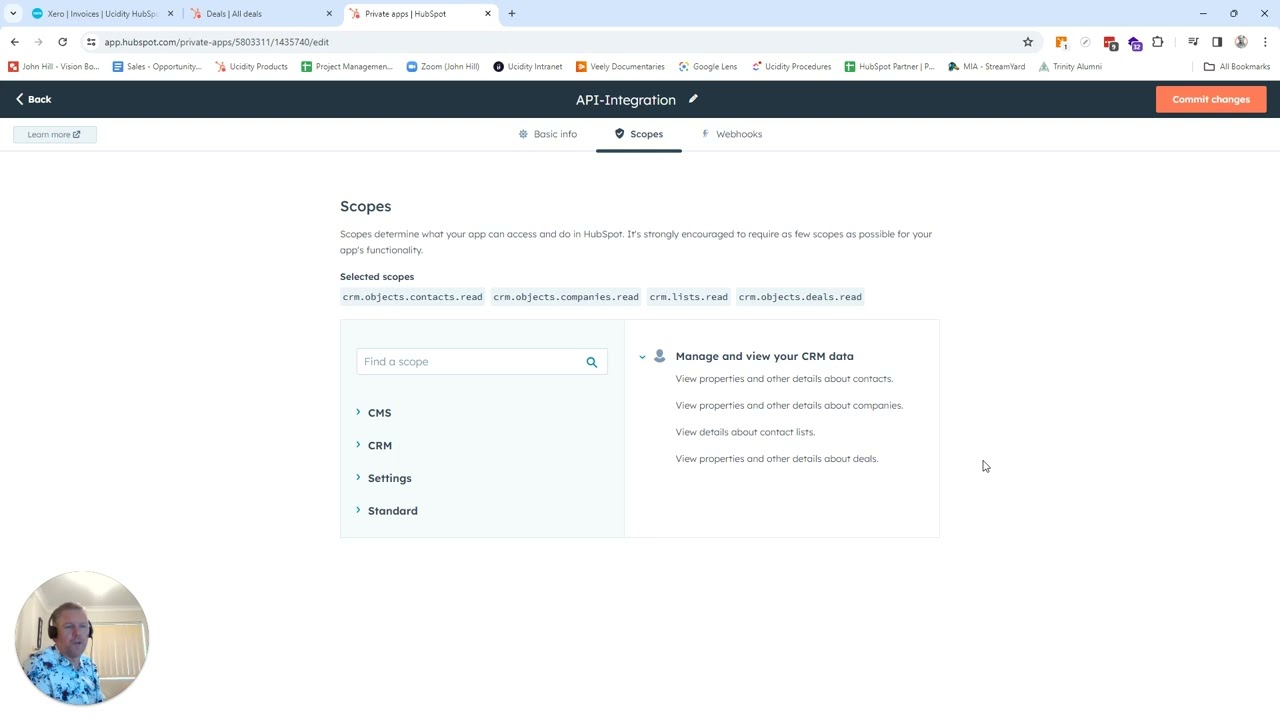1280x720 pixels.
Task: Open the MIA - StreamYard bookmark
Action: pos(987,67)
